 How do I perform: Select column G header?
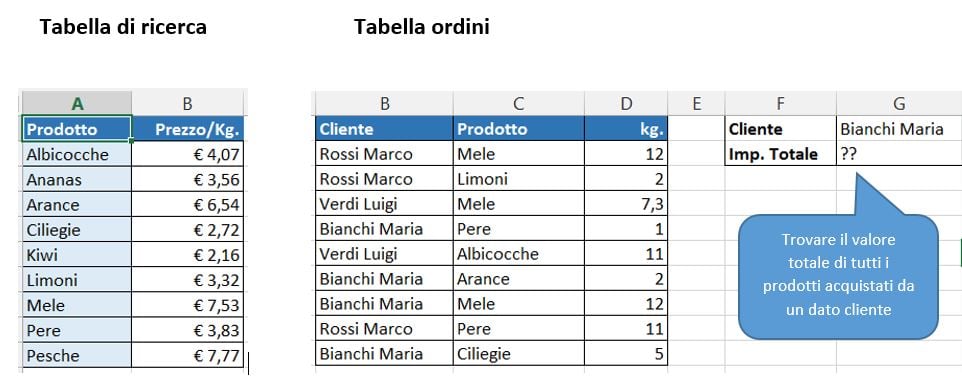click(899, 104)
